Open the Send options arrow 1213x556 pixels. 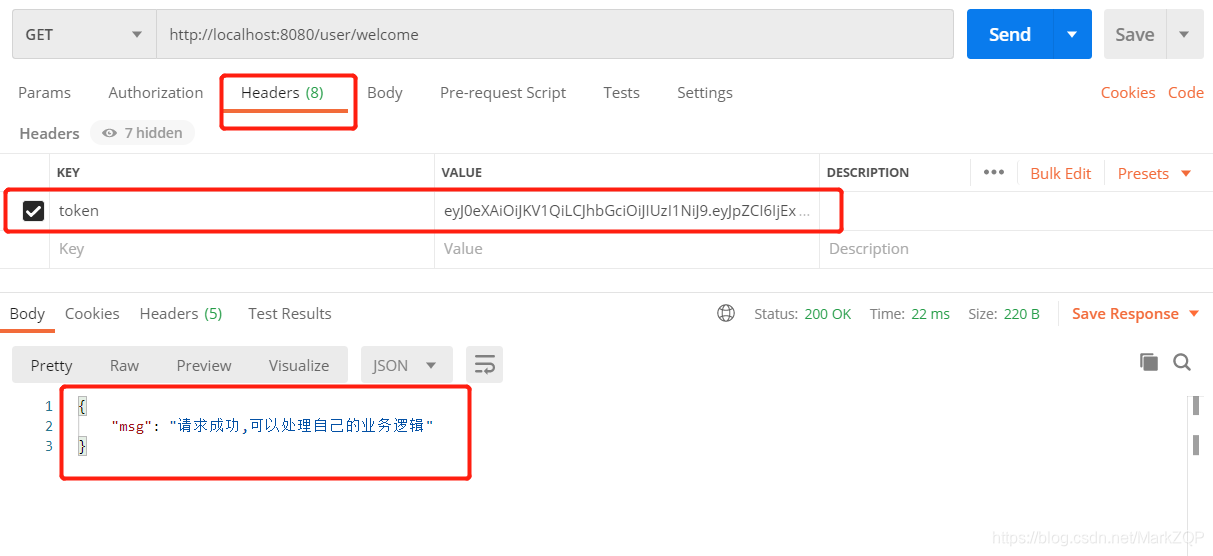click(x=1072, y=34)
